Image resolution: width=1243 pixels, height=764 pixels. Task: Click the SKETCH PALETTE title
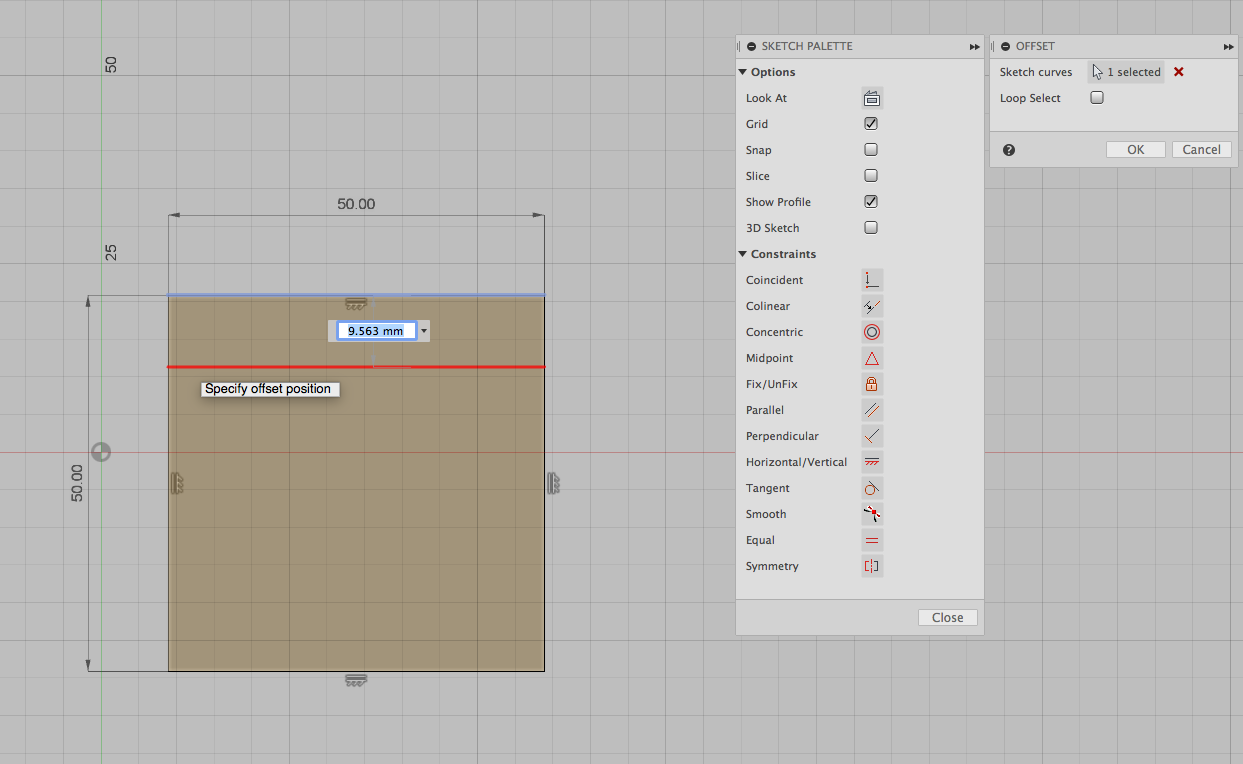coord(807,47)
